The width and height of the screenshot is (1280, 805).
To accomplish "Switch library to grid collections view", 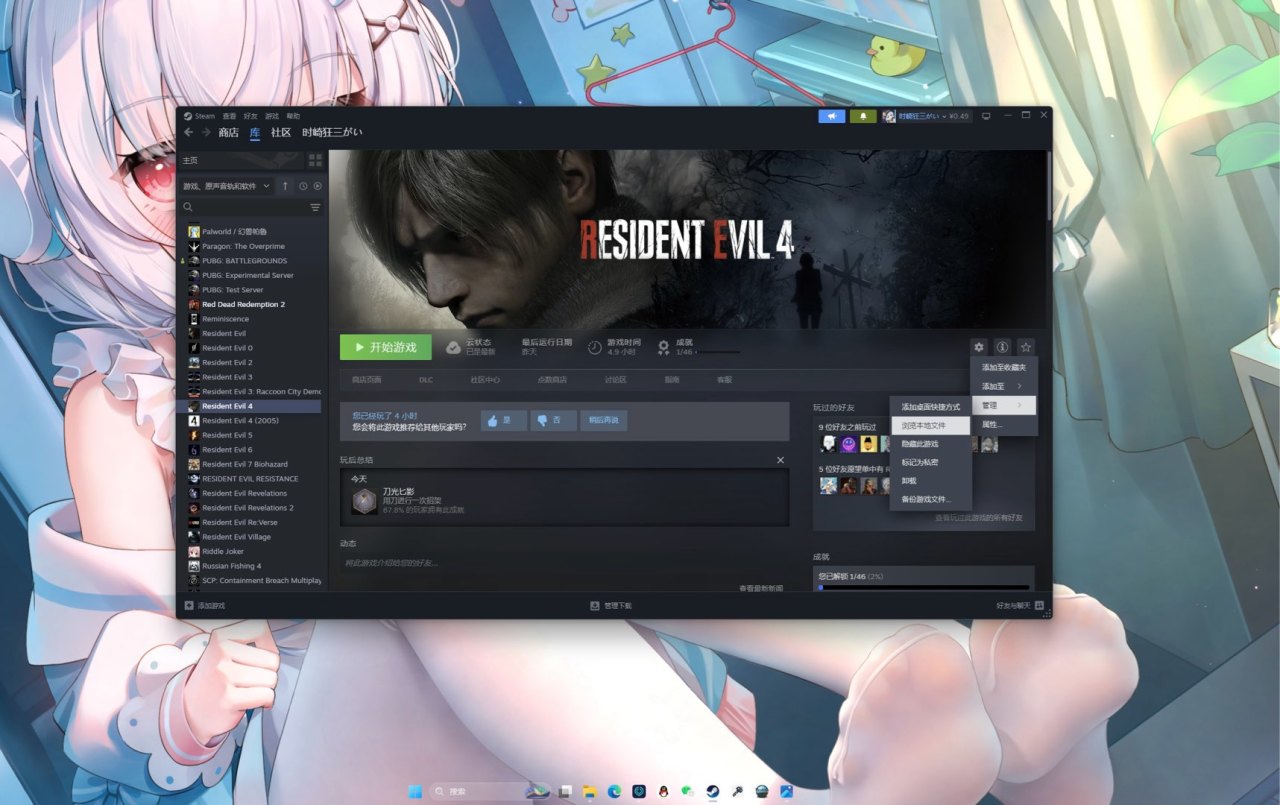I will pos(316,160).
